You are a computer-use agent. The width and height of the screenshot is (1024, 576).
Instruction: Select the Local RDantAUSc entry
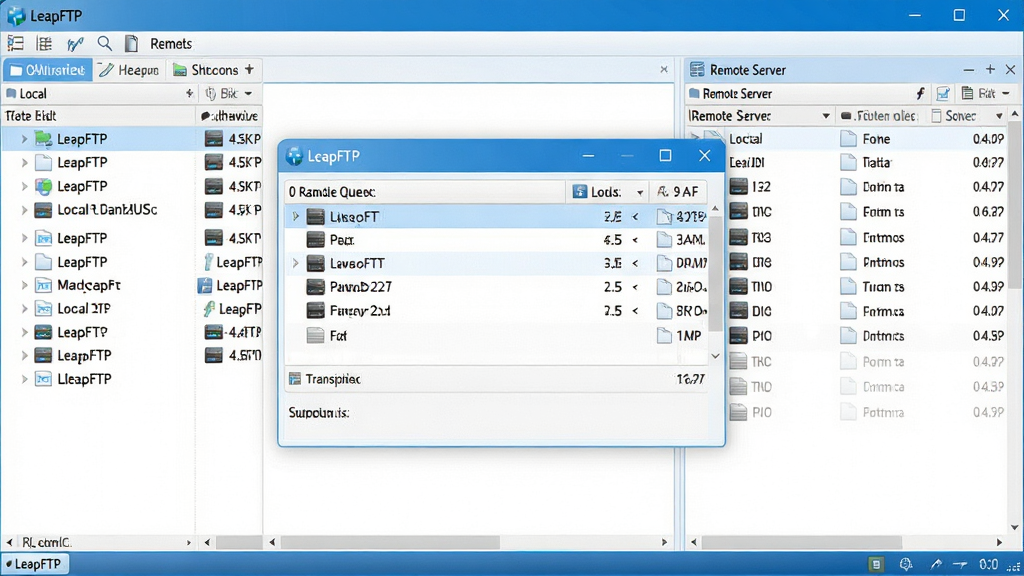pos(107,210)
